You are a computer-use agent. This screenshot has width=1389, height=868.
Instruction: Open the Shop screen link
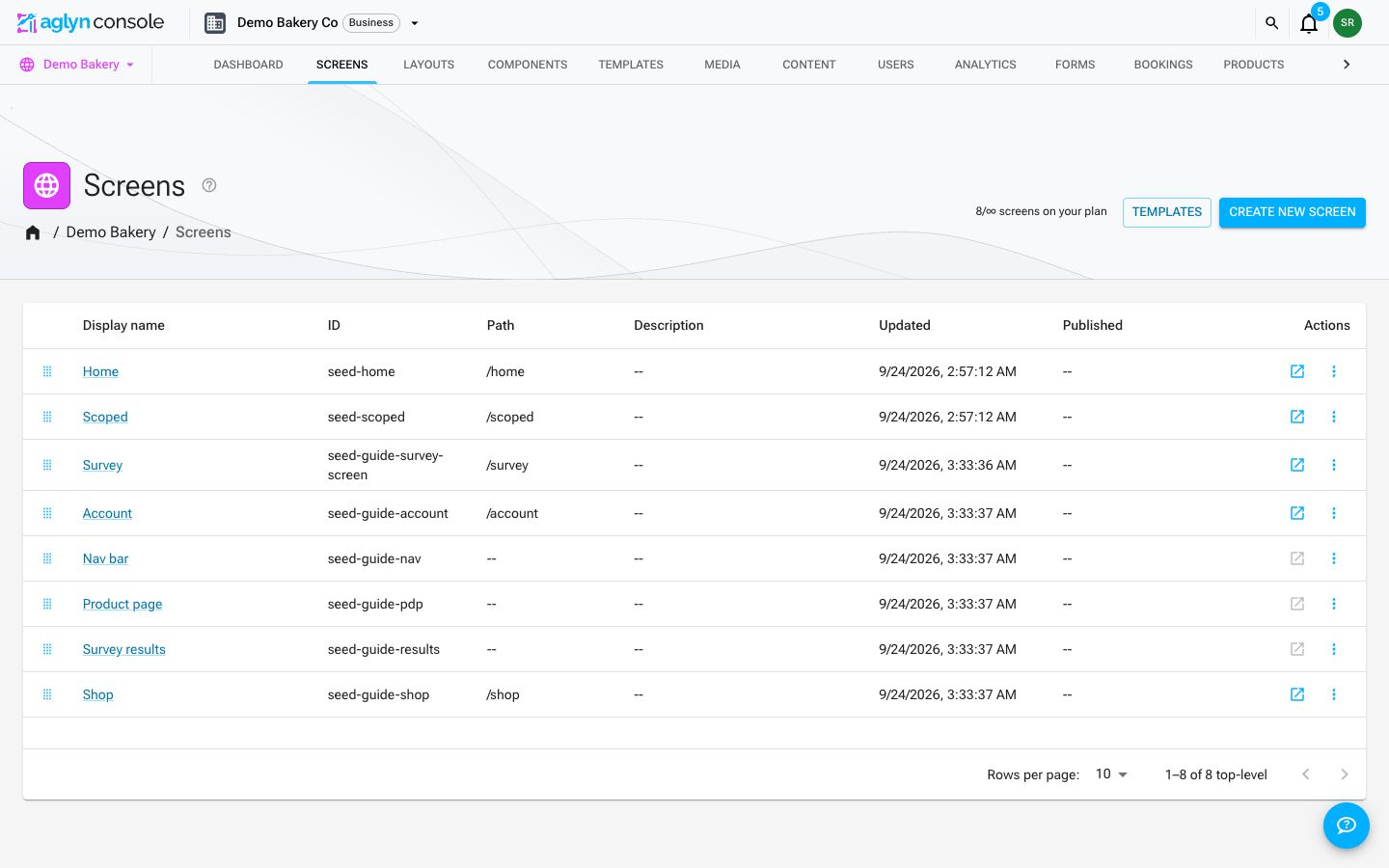click(x=97, y=694)
